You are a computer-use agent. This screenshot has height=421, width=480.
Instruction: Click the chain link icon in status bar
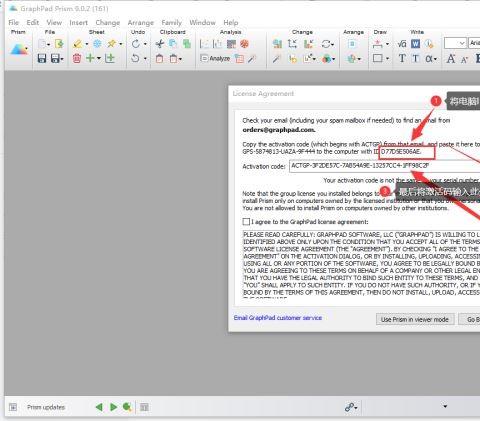[x=349, y=407]
